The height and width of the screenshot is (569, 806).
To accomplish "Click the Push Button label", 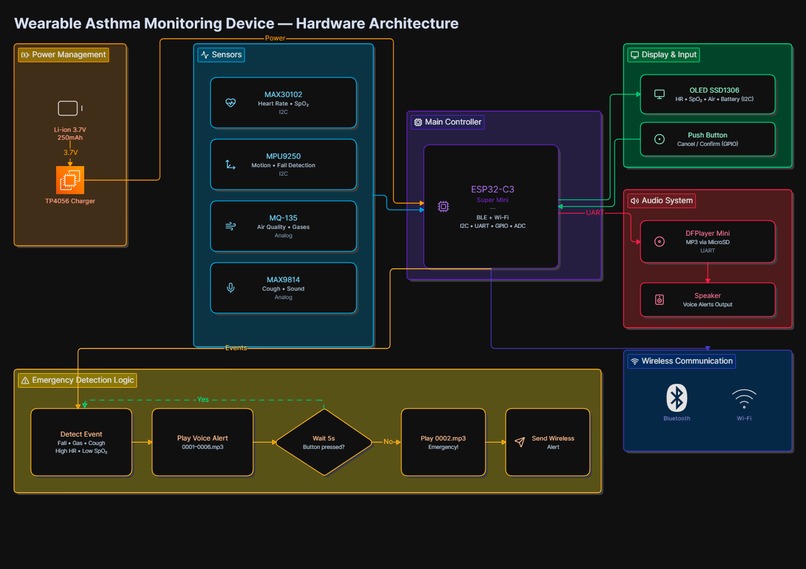I will click(707, 135).
